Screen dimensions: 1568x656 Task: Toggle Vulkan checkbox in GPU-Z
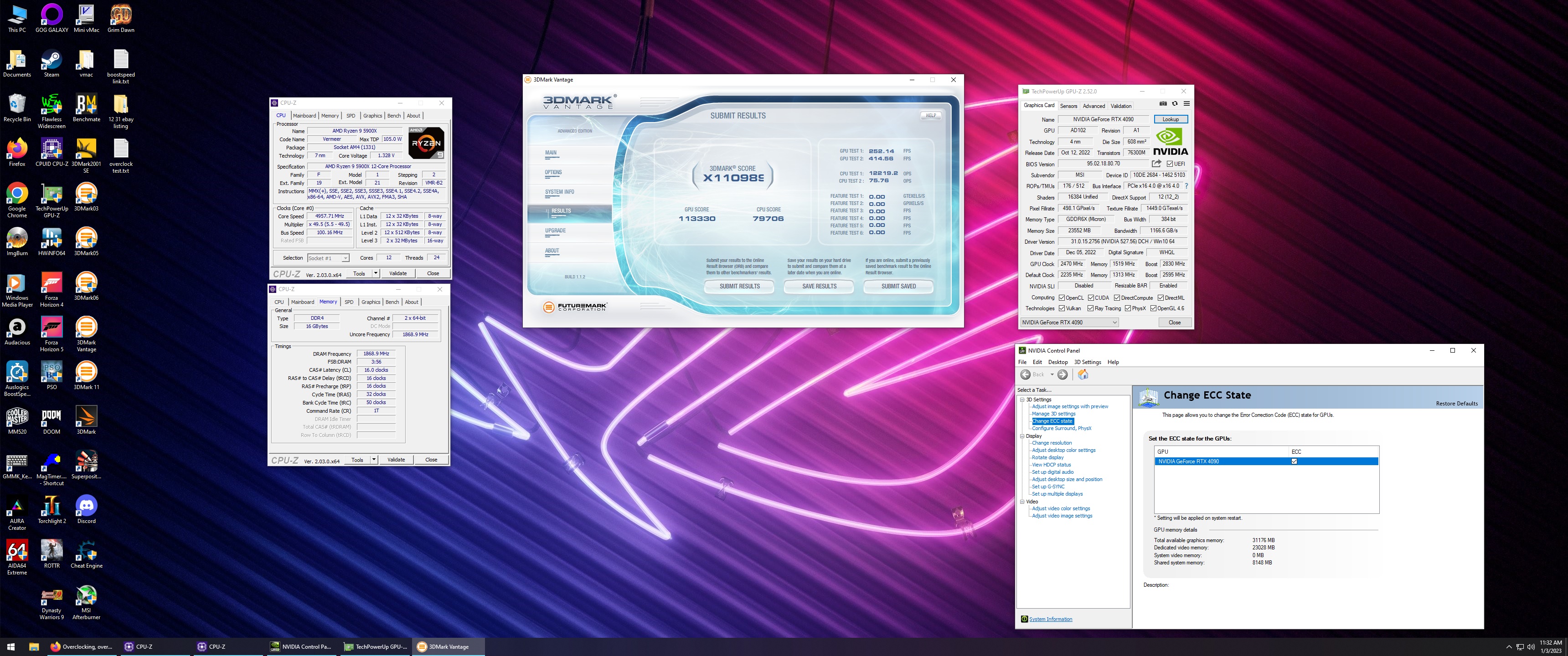pos(1062,308)
